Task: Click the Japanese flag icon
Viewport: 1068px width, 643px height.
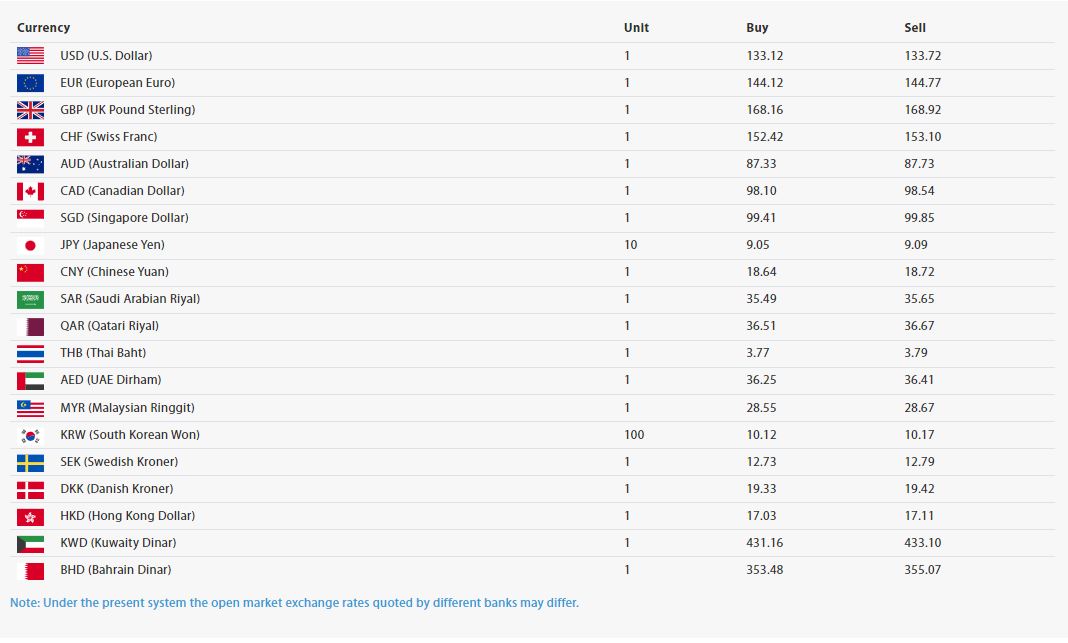Action: click(30, 245)
